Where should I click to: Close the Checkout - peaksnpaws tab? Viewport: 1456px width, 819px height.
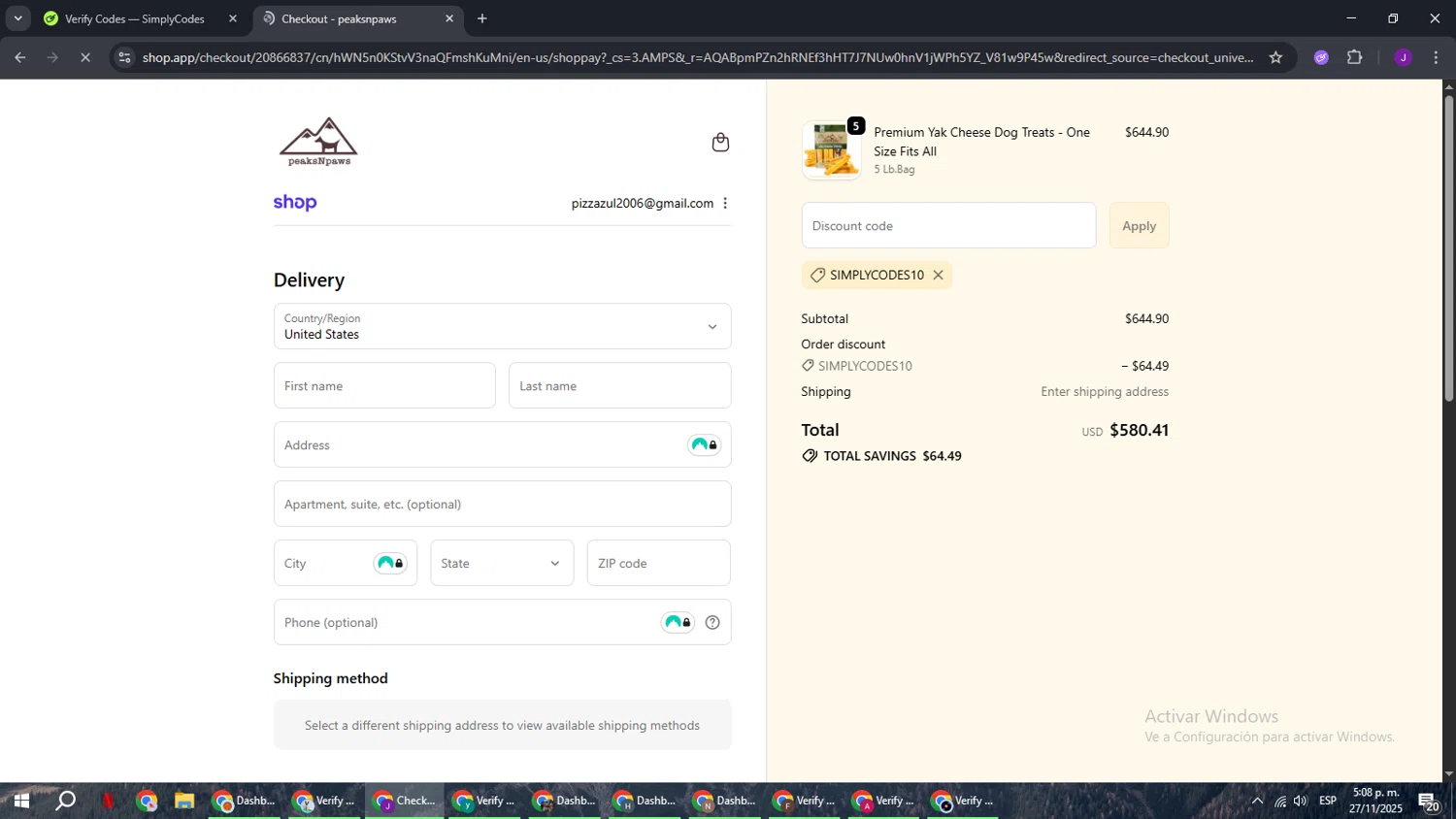click(449, 18)
